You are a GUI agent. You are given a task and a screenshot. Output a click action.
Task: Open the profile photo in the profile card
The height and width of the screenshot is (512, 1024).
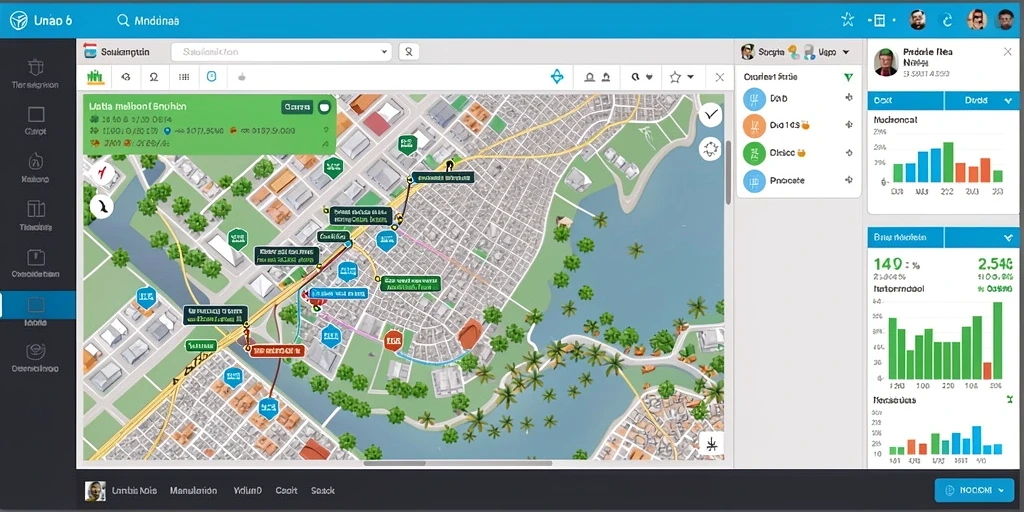pos(886,62)
